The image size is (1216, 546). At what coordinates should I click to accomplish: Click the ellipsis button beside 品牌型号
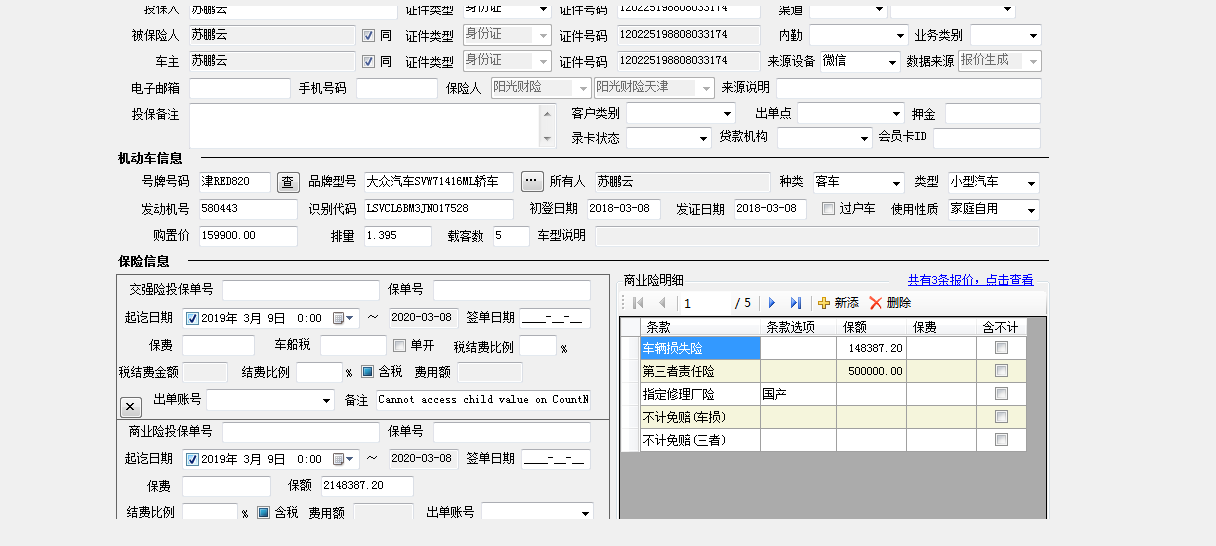point(532,182)
